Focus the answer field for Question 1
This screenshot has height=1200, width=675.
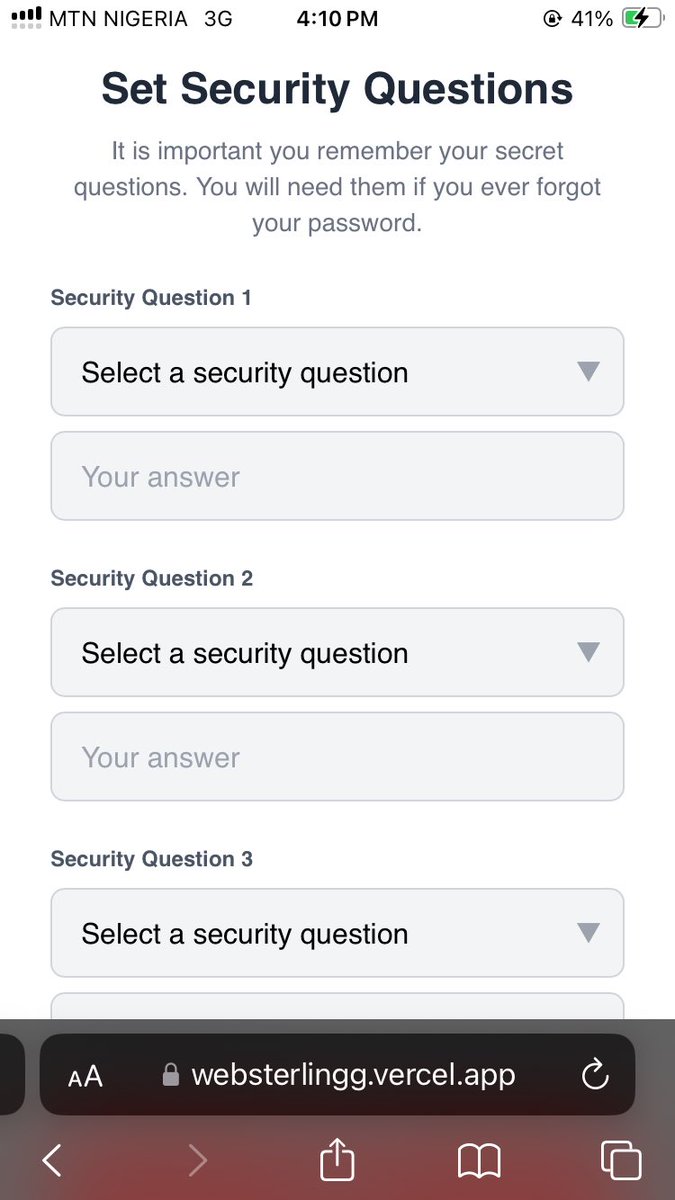pyautogui.click(x=337, y=476)
